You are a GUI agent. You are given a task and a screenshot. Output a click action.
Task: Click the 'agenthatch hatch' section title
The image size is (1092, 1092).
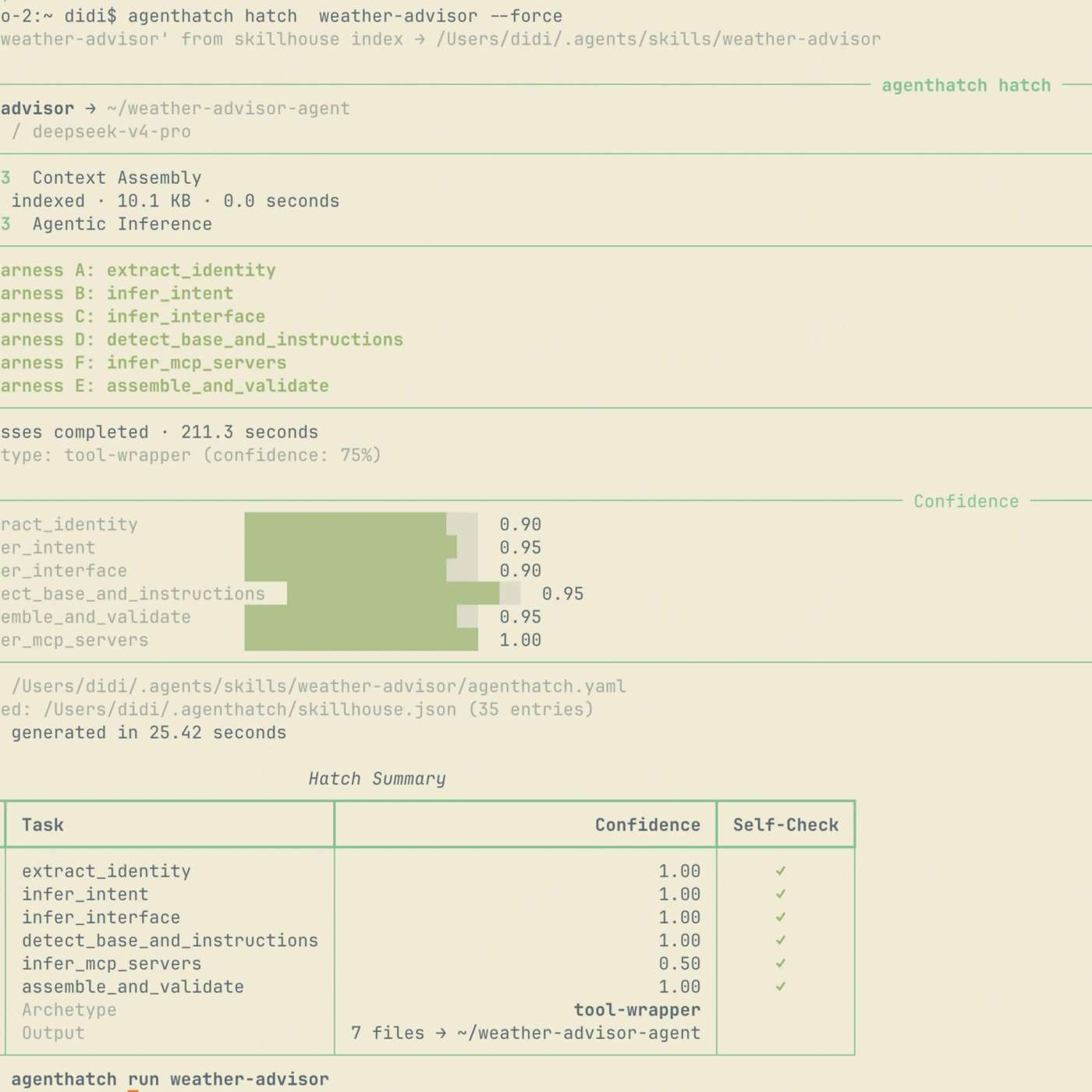966,85
